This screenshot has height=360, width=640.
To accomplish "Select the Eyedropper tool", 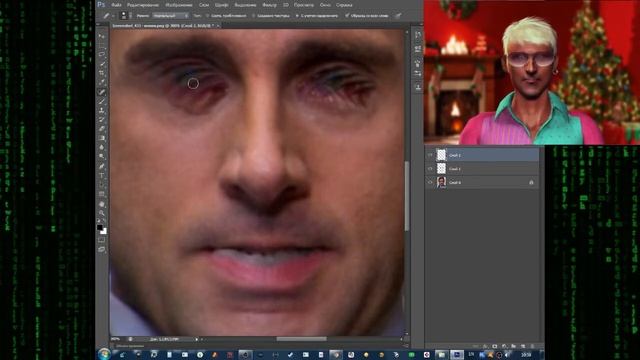I will [x=102, y=83].
